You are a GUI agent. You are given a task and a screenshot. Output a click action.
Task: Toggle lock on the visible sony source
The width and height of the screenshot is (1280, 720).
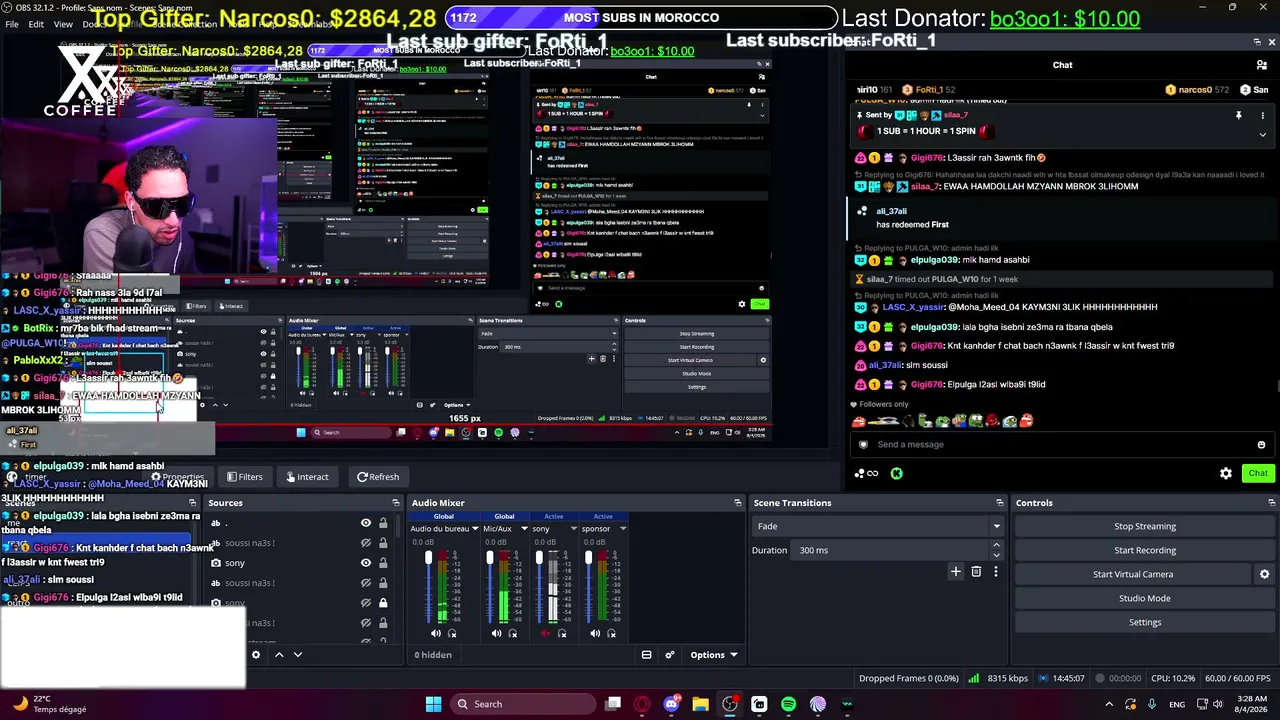[383, 563]
